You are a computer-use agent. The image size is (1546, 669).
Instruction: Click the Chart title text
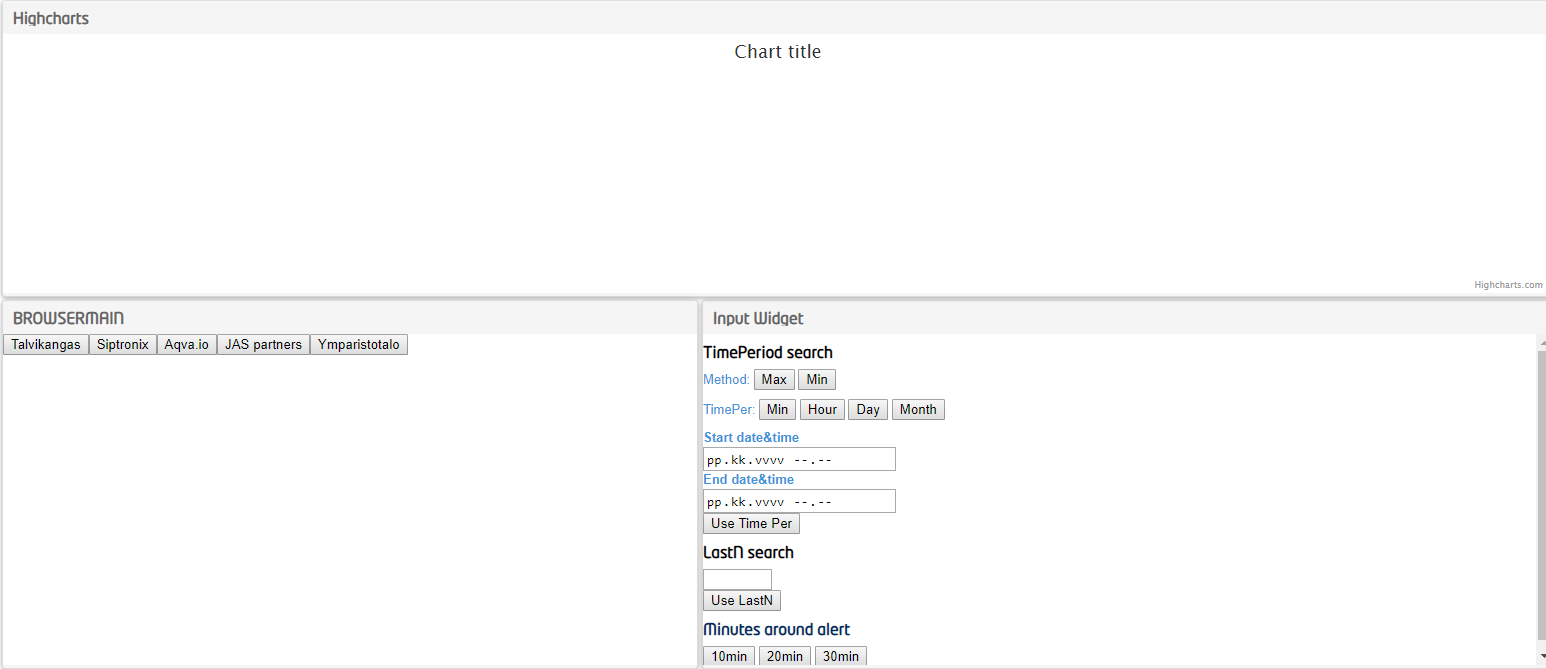click(x=778, y=52)
